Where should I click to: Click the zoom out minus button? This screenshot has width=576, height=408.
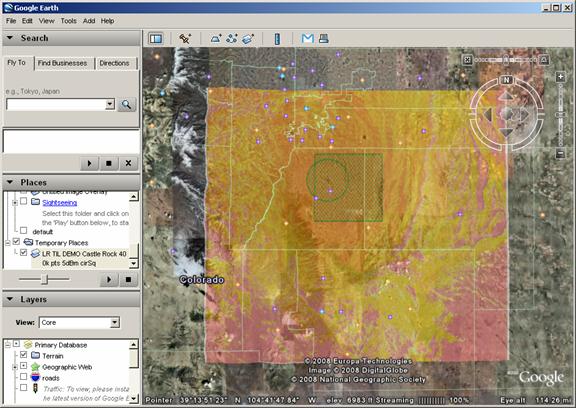coord(560,154)
